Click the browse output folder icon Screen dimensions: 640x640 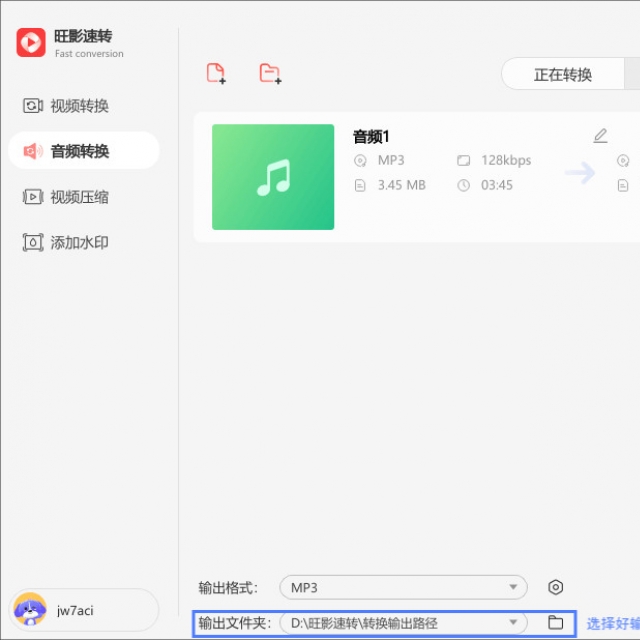click(x=556, y=623)
